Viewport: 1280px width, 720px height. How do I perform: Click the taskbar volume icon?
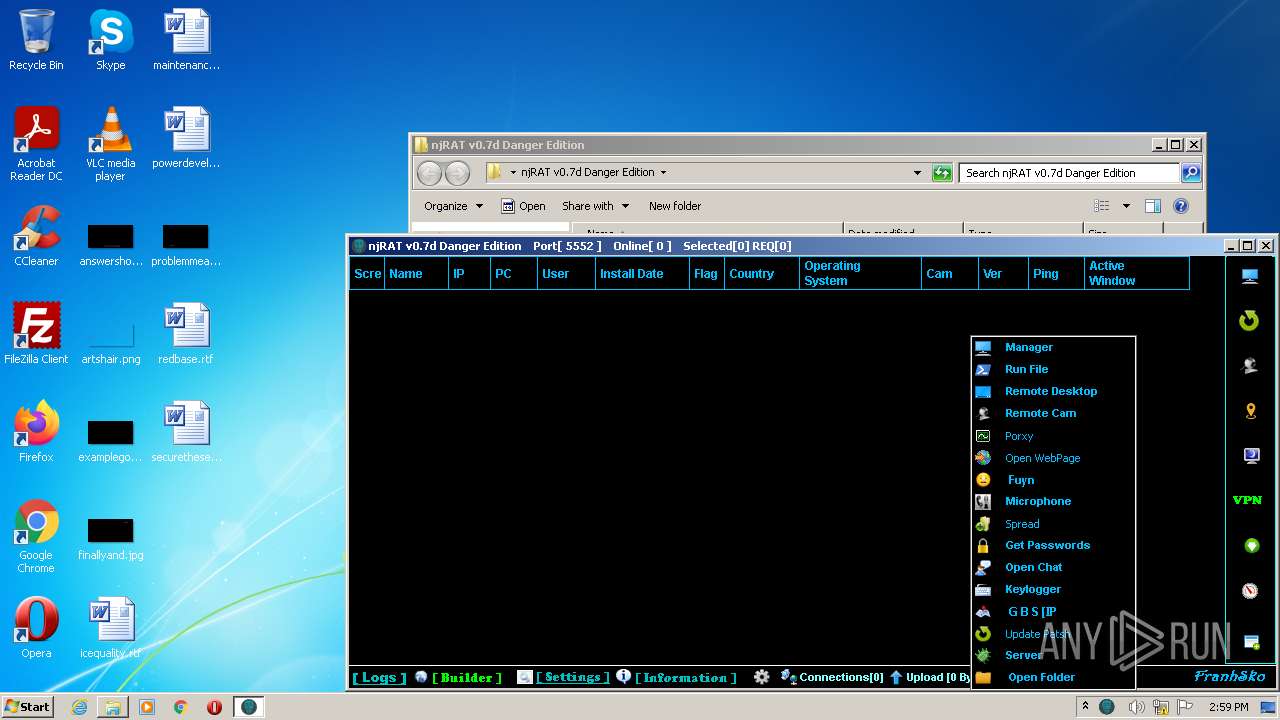point(1136,707)
